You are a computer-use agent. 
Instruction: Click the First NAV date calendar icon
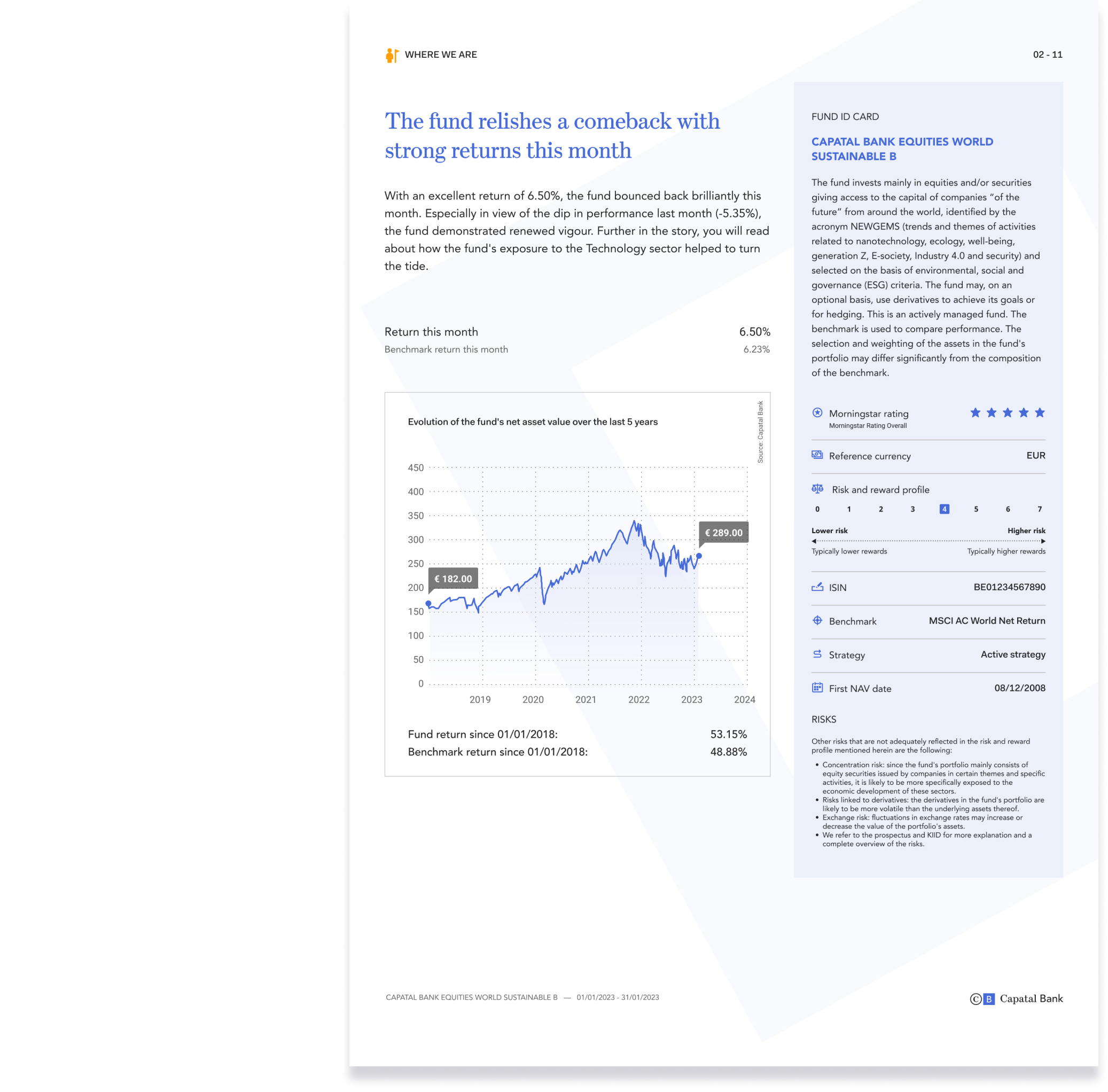pos(817,688)
